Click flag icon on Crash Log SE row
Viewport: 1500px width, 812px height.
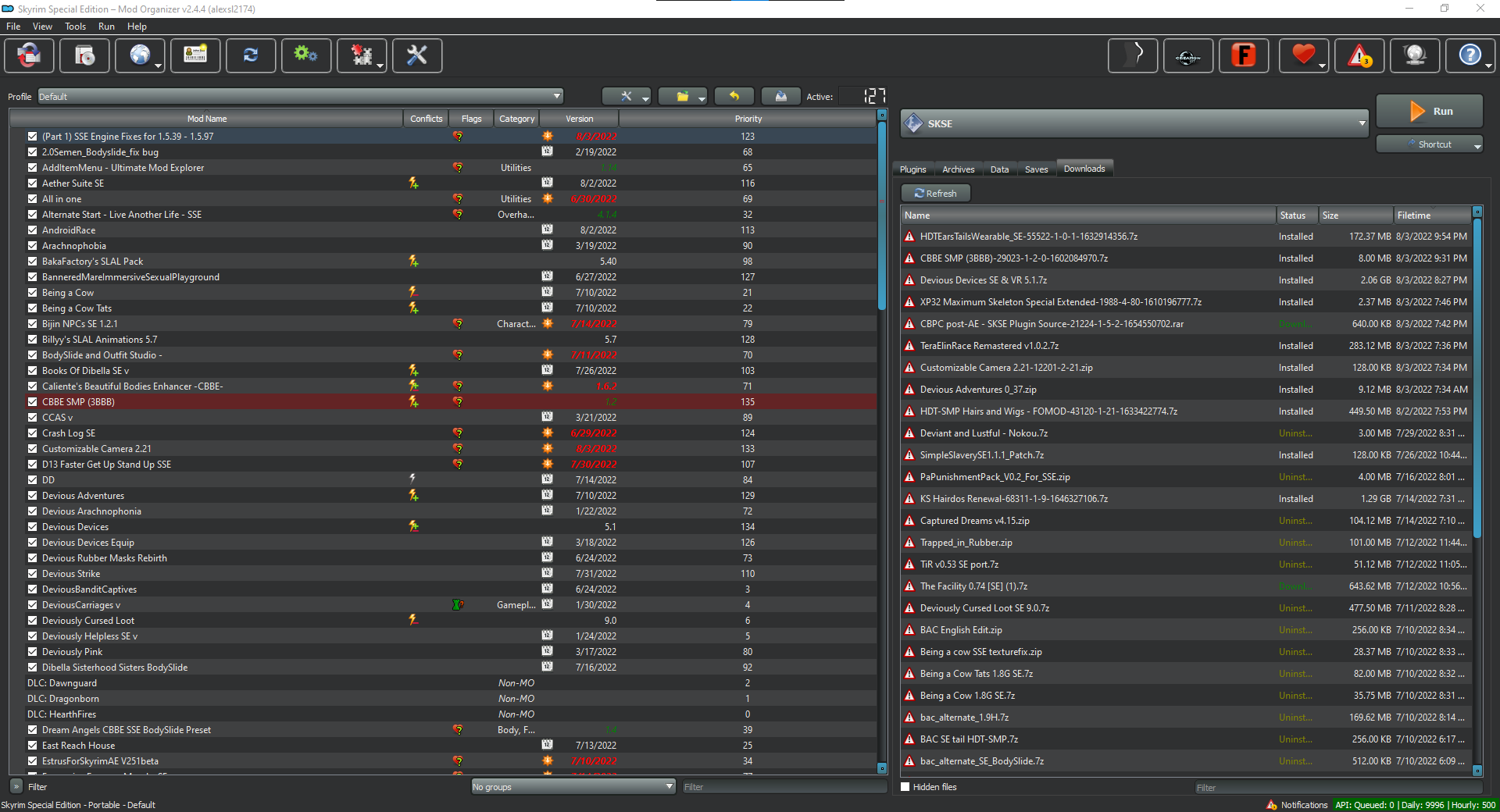458,433
